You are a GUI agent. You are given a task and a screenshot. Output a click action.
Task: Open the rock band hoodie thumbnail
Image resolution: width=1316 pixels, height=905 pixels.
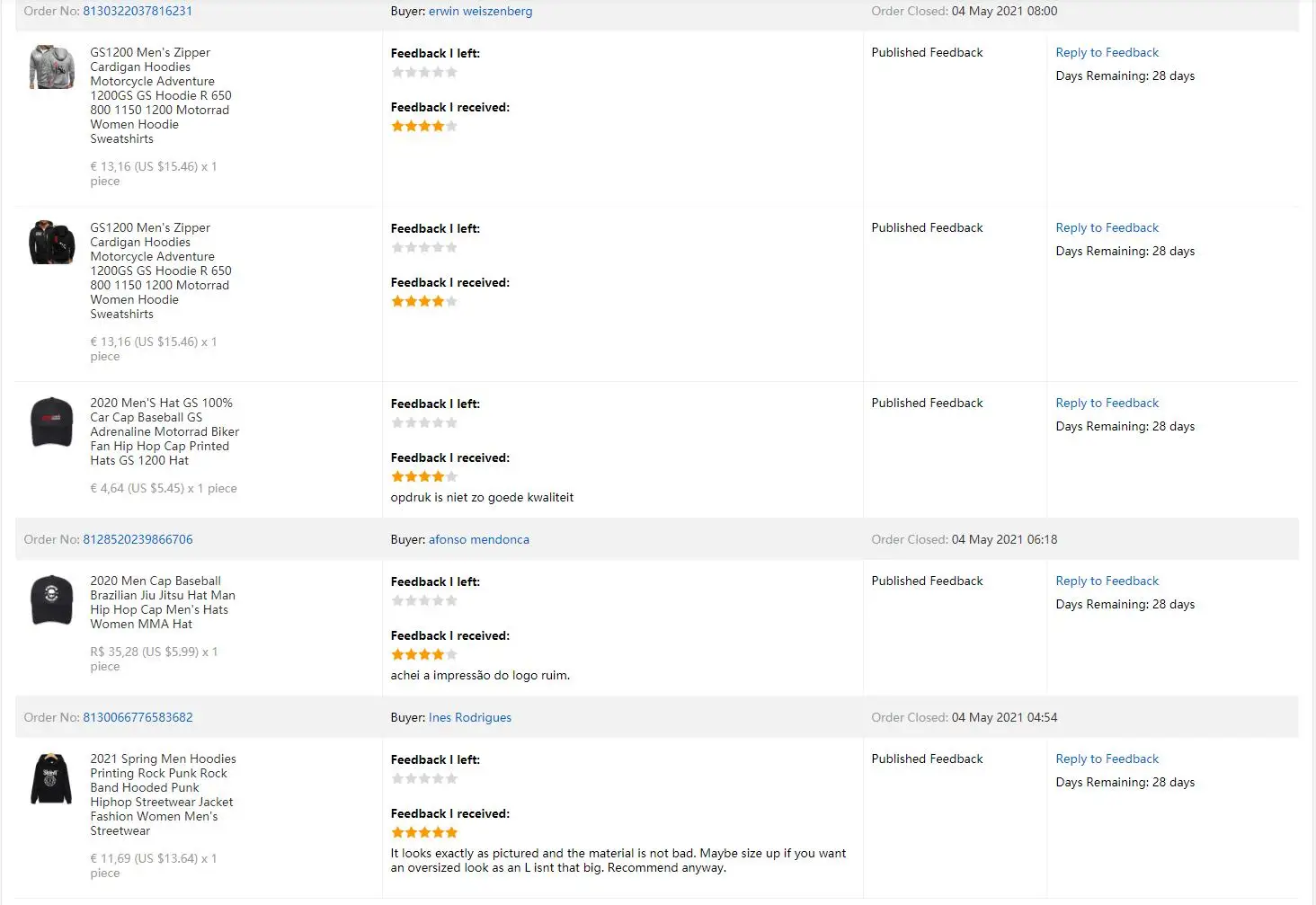pyautogui.click(x=51, y=778)
